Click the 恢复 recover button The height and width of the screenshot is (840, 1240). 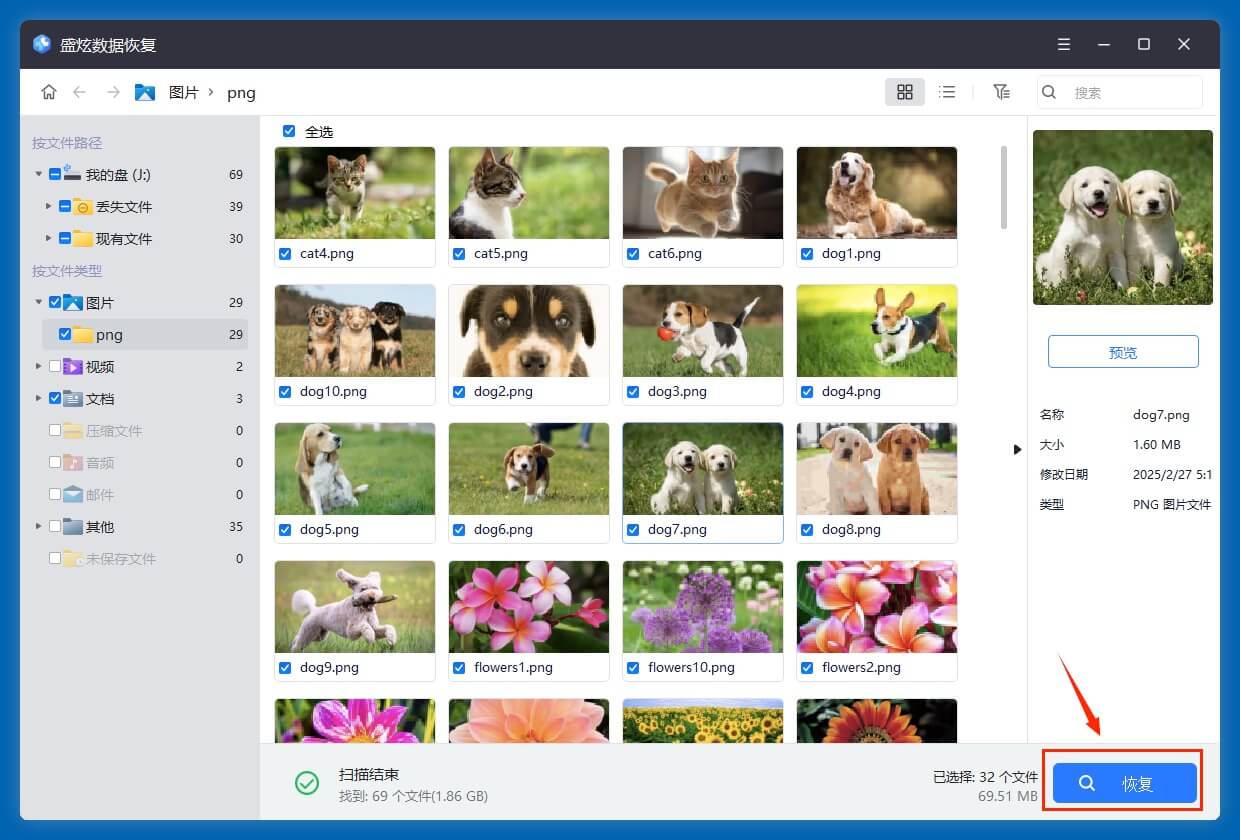click(x=1124, y=784)
